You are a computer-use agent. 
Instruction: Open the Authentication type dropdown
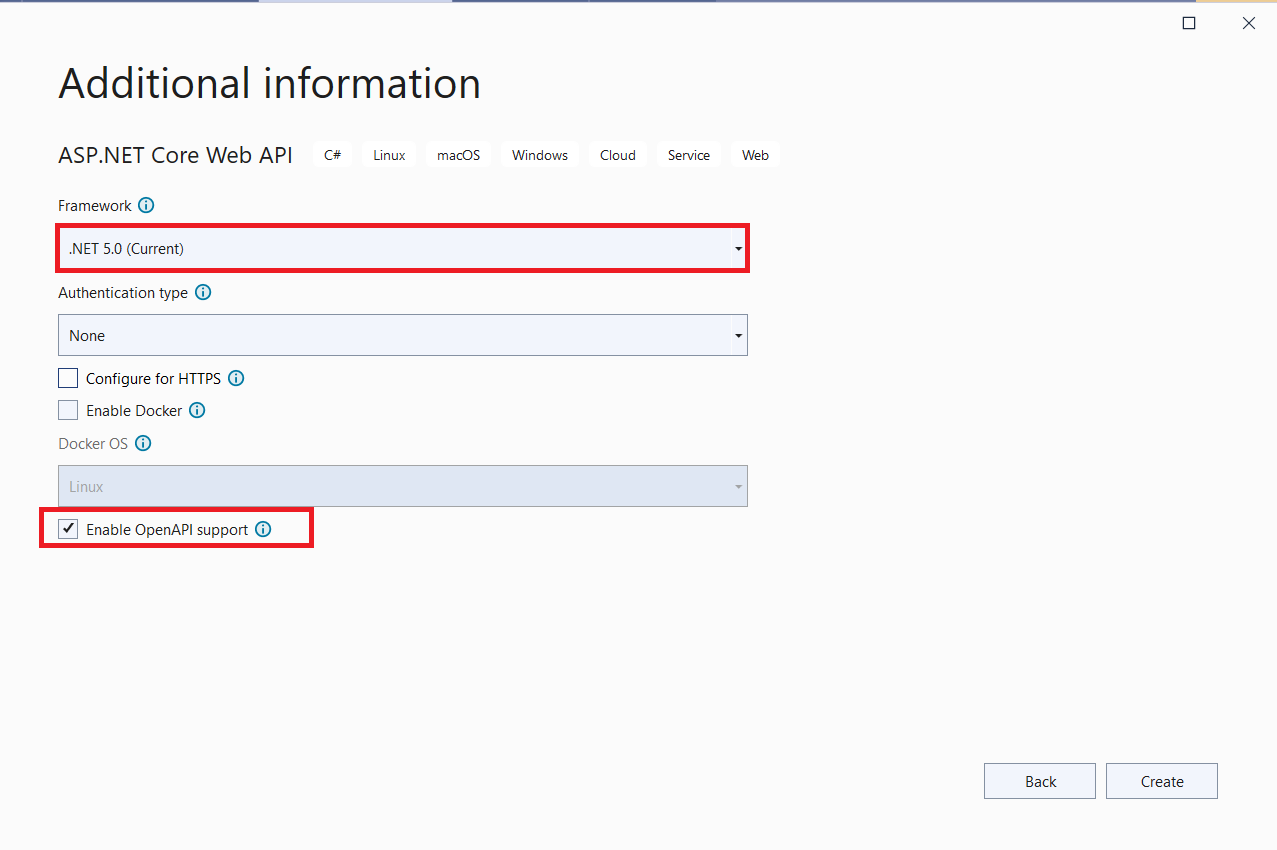coord(738,335)
